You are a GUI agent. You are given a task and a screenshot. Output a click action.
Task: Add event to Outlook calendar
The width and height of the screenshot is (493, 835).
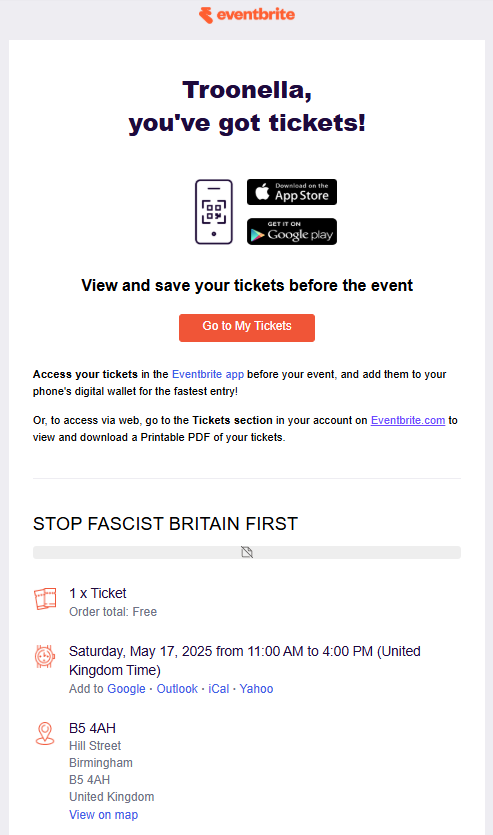tap(177, 689)
